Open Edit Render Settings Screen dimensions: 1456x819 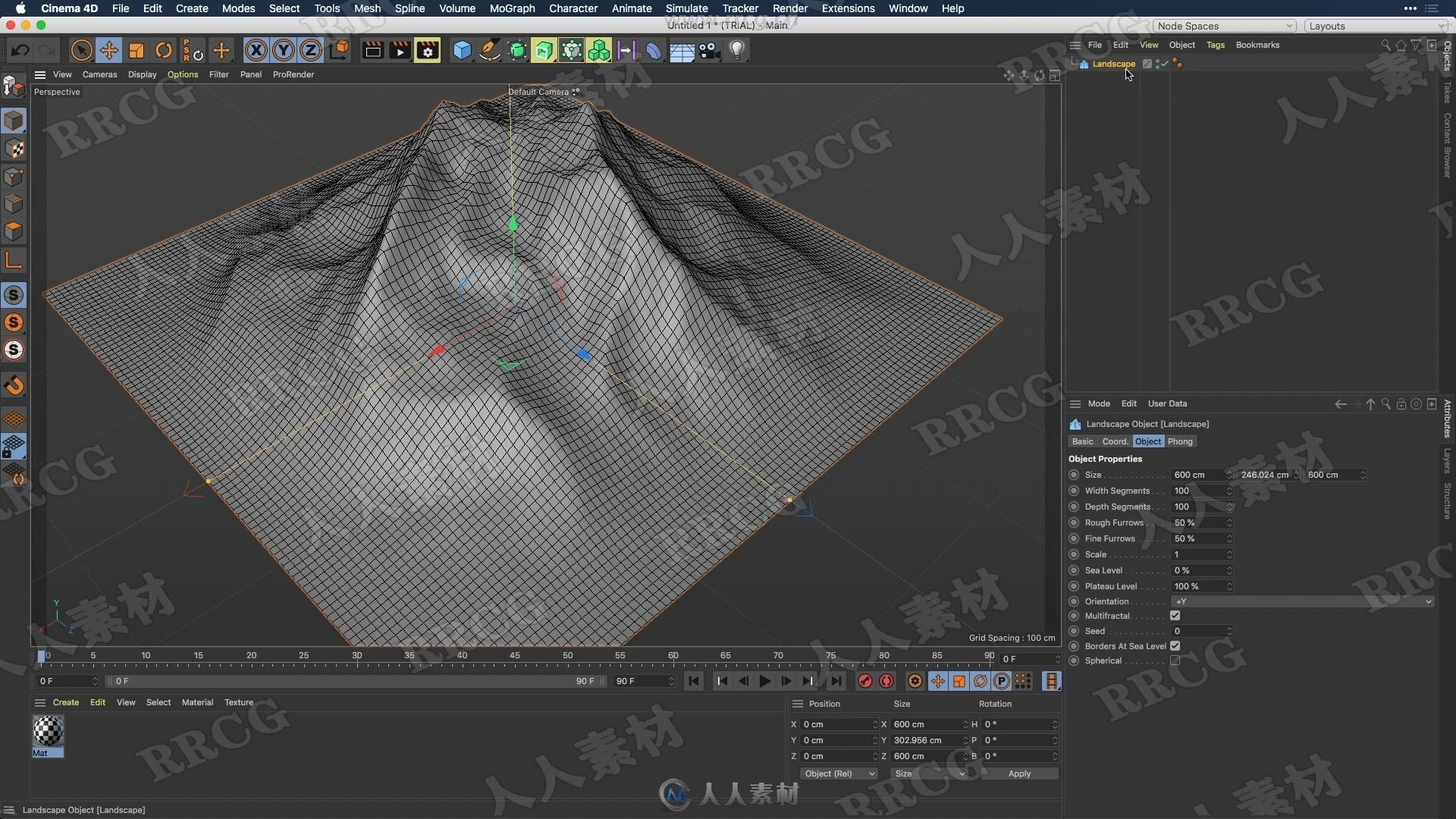pos(428,51)
